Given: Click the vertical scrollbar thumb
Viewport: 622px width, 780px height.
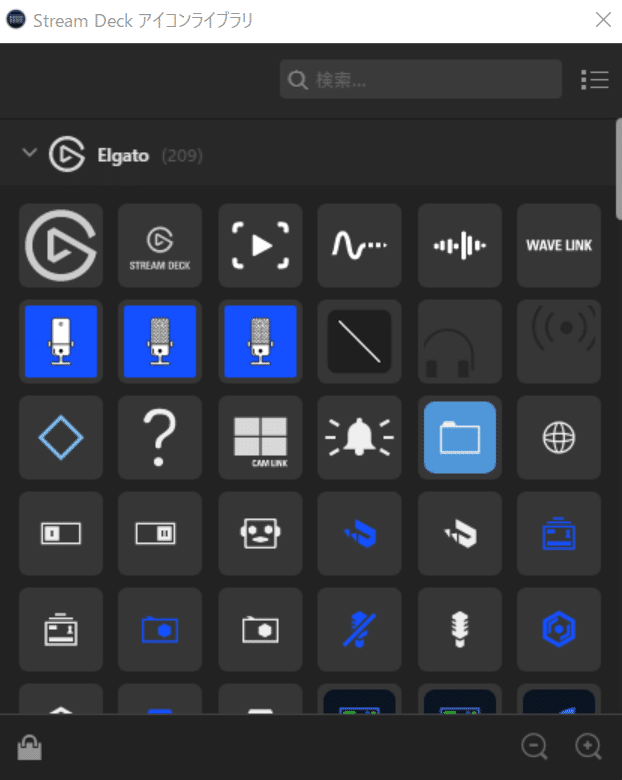Looking at the screenshot, I should tap(619, 169).
